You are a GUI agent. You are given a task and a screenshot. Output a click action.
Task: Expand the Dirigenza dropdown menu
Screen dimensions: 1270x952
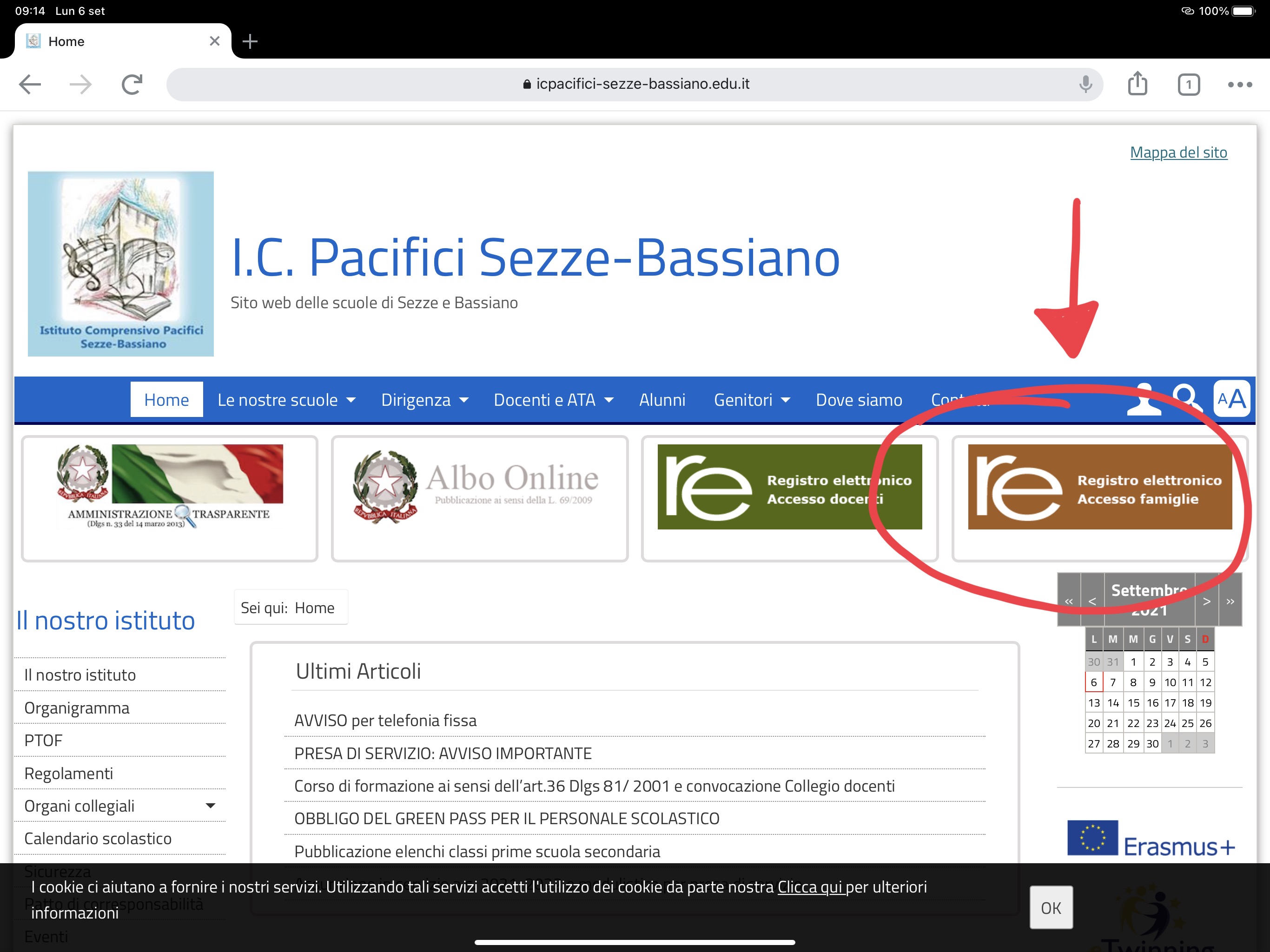tap(424, 400)
